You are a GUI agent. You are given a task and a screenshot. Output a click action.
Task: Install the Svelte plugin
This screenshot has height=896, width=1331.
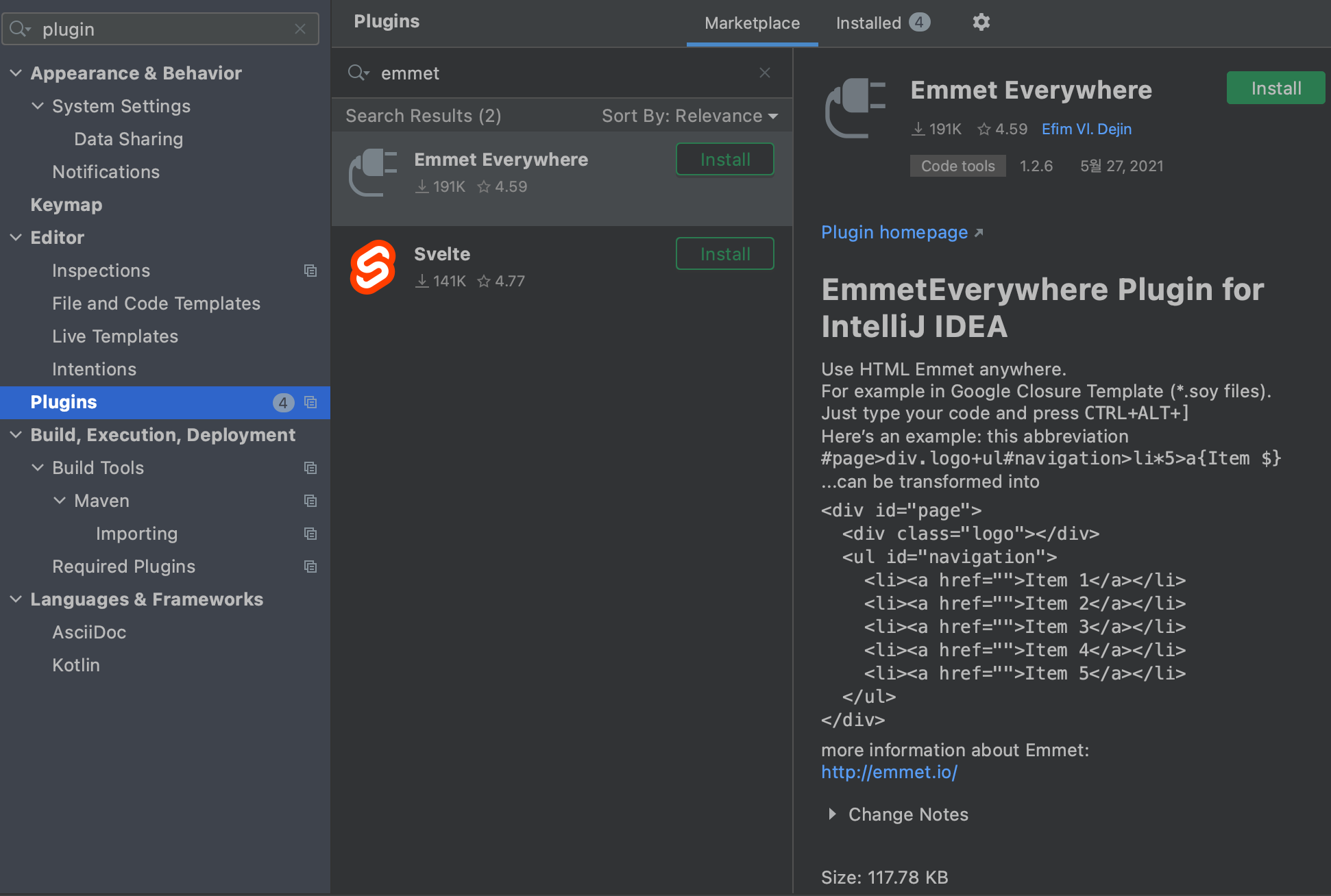tap(724, 253)
